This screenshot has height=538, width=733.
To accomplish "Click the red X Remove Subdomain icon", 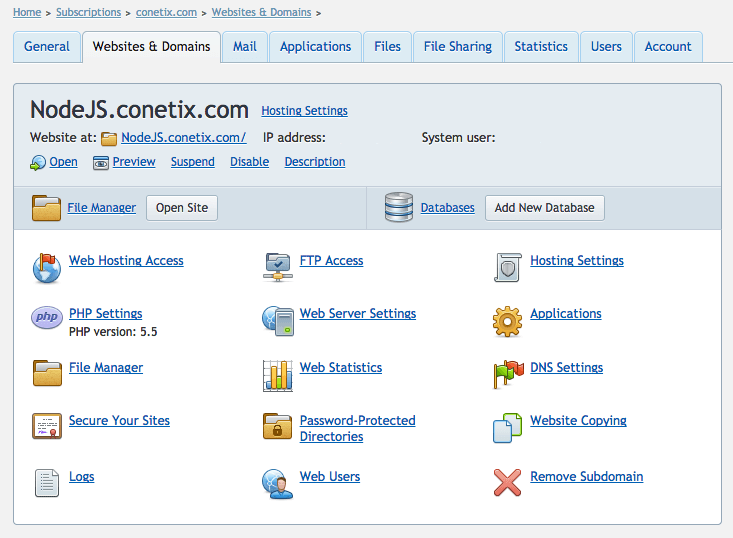I will click(x=507, y=482).
